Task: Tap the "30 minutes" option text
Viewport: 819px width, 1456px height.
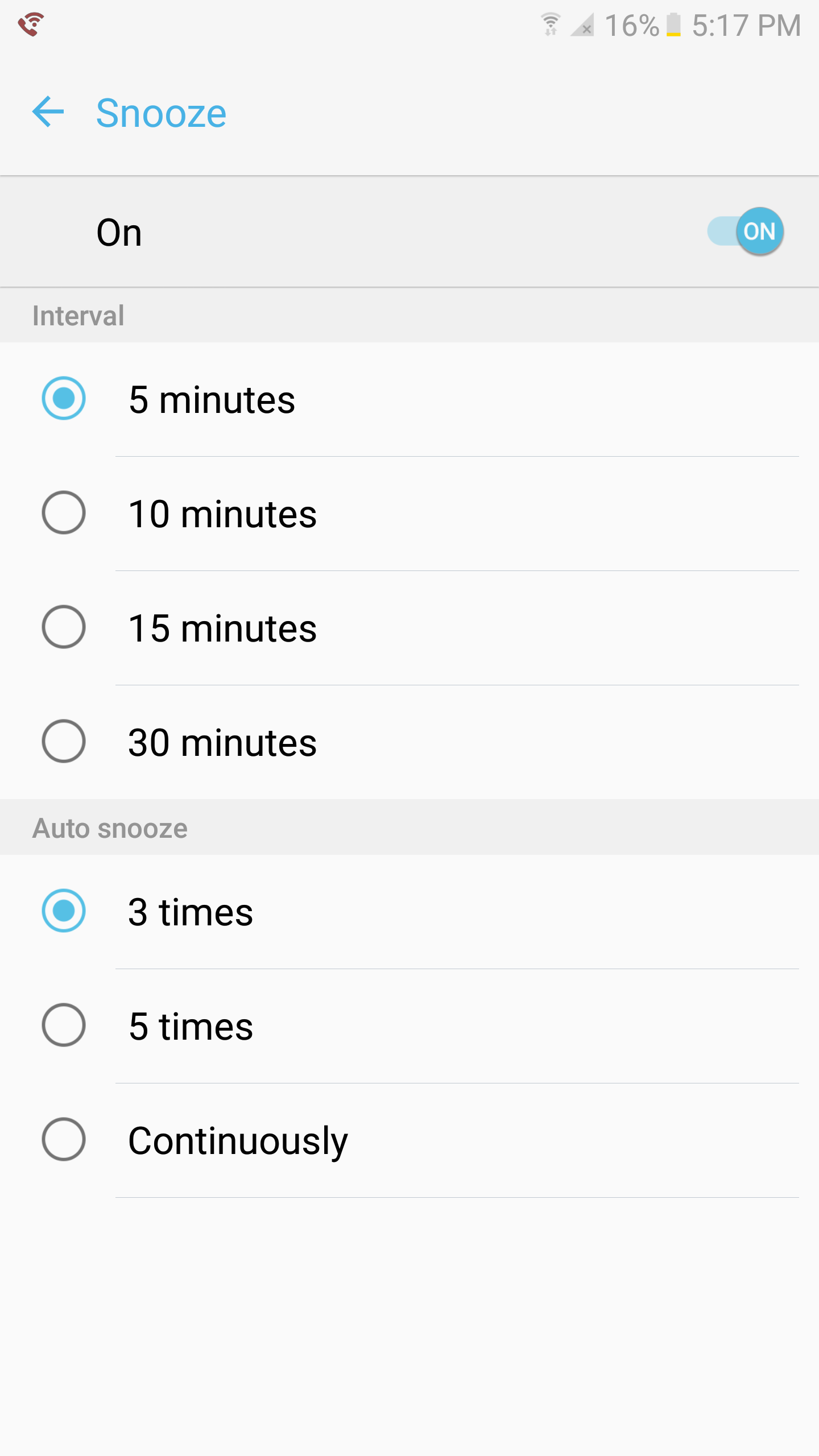Action: click(222, 743)
